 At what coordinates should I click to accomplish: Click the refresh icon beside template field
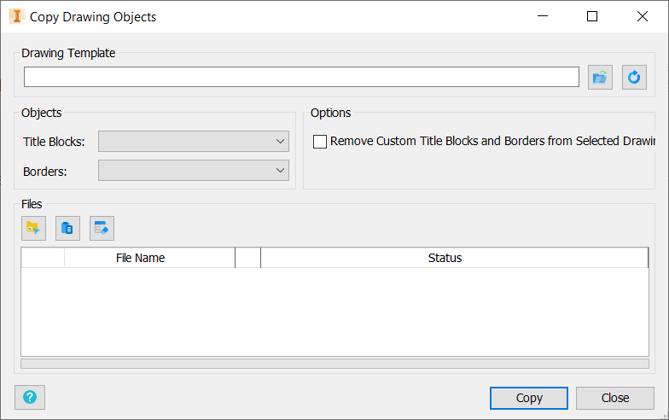click(634, 77)
